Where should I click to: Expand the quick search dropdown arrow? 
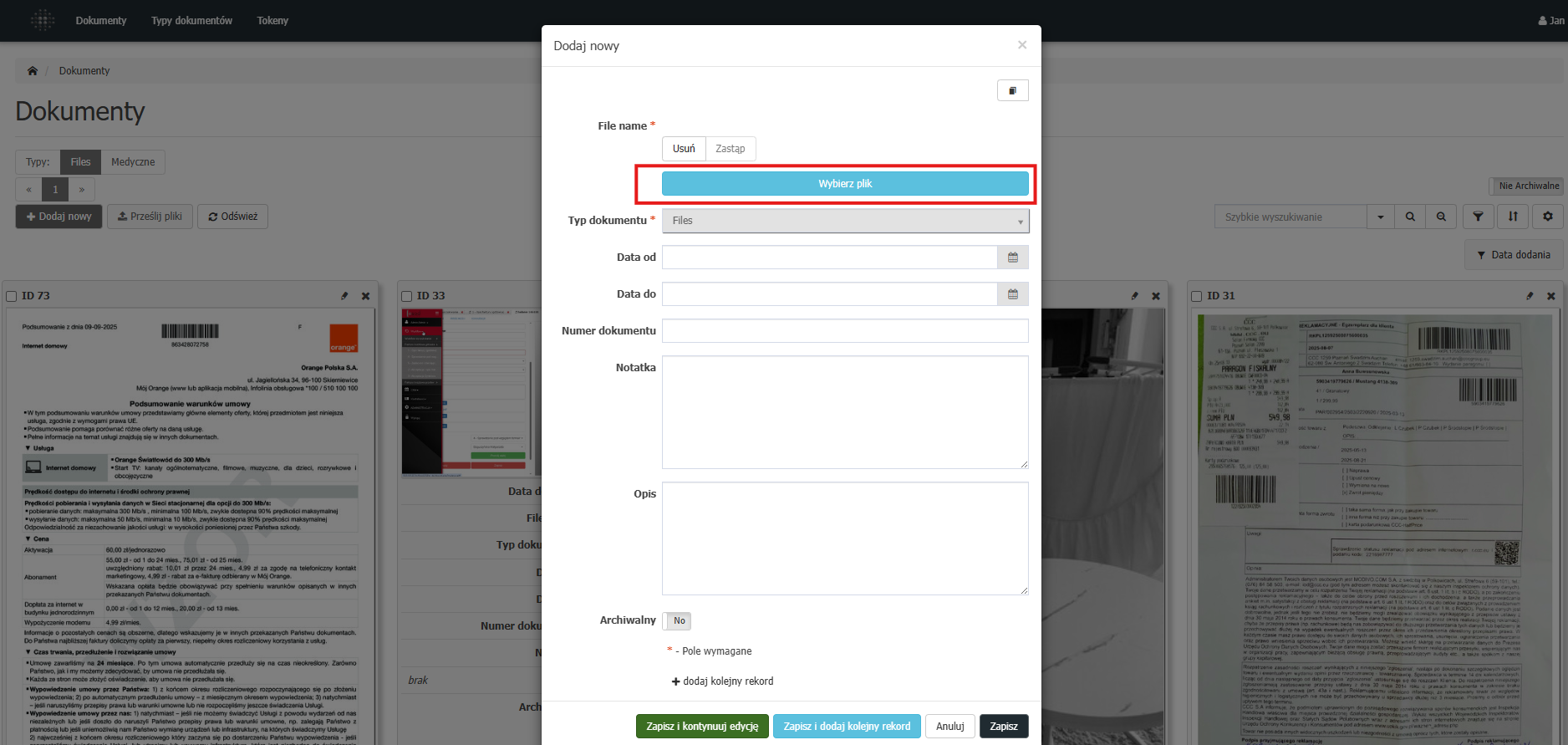tap(1380, 217)
